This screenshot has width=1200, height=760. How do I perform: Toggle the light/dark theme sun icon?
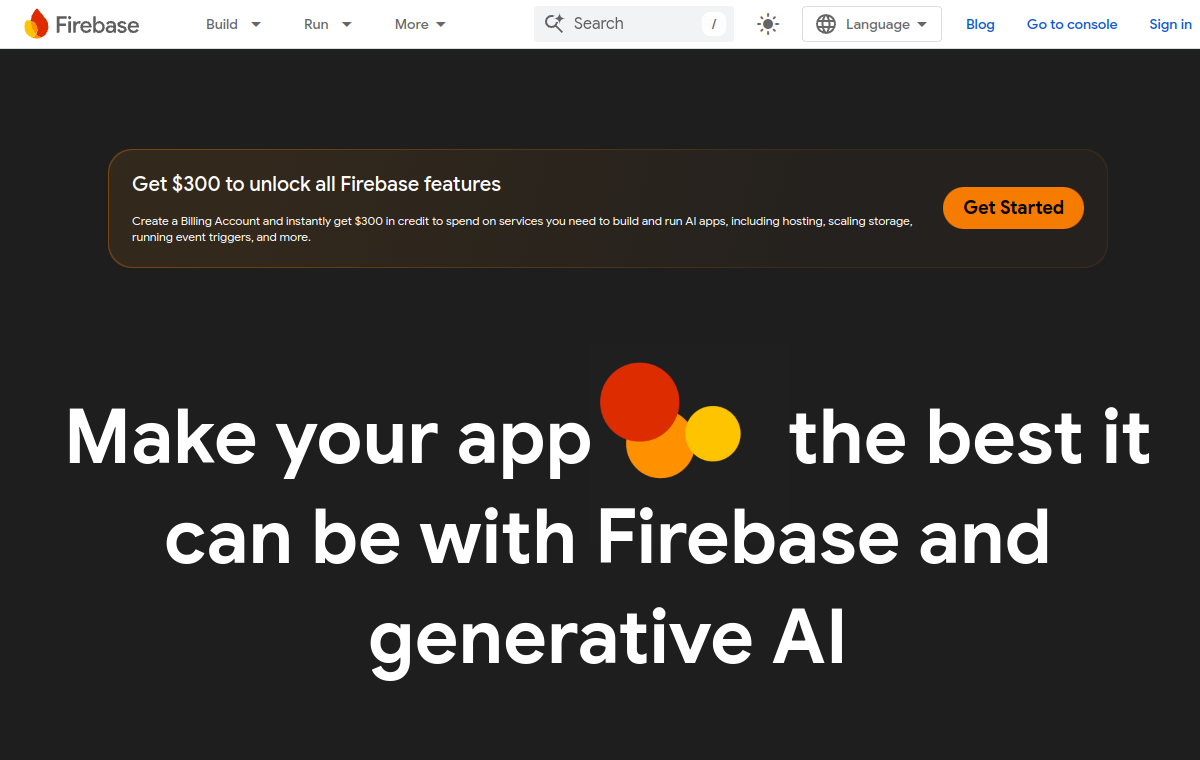click(x=768, y=24)
